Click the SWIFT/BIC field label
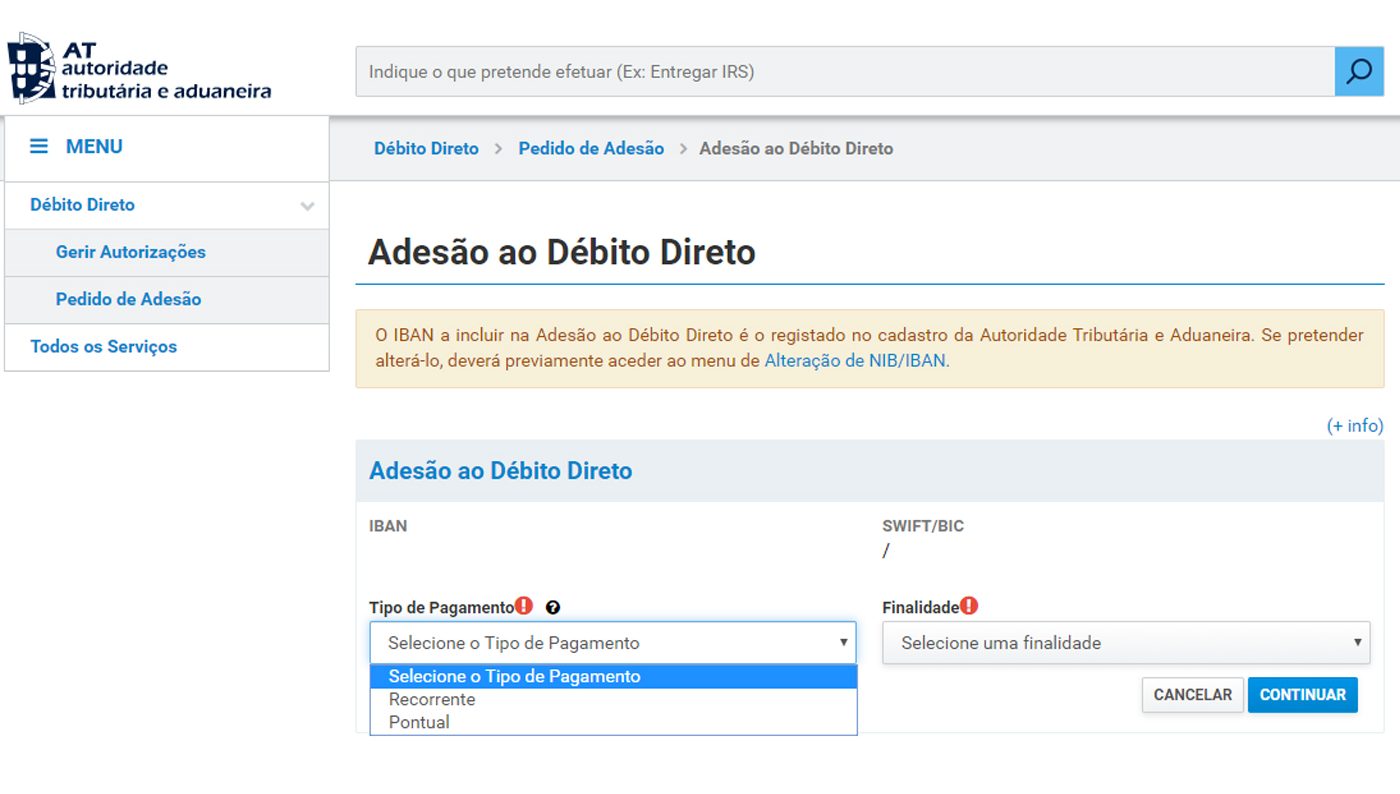The height and width of the screenshot is (794, 1400). [923, 526]
